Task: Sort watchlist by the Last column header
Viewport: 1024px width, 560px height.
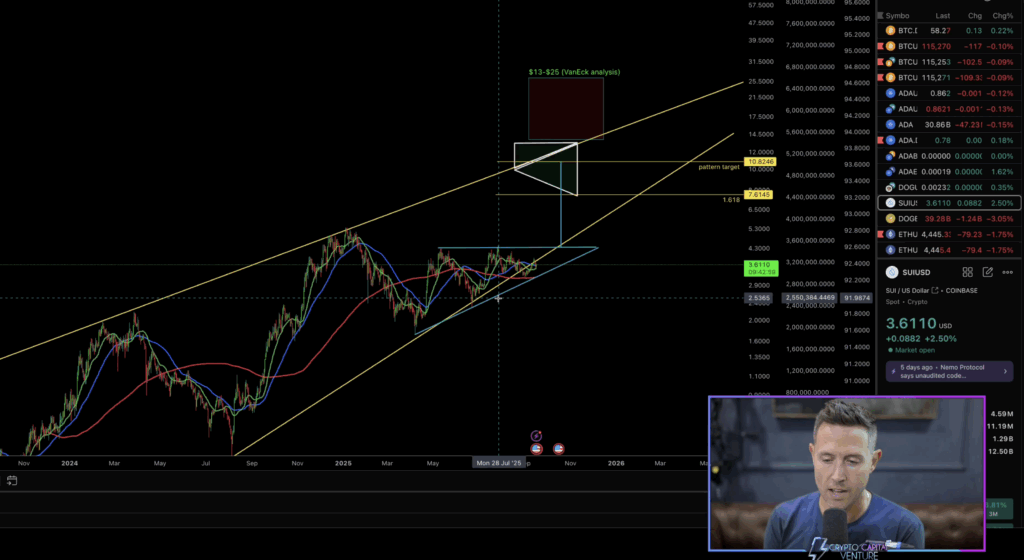Action: click(942, 16)
